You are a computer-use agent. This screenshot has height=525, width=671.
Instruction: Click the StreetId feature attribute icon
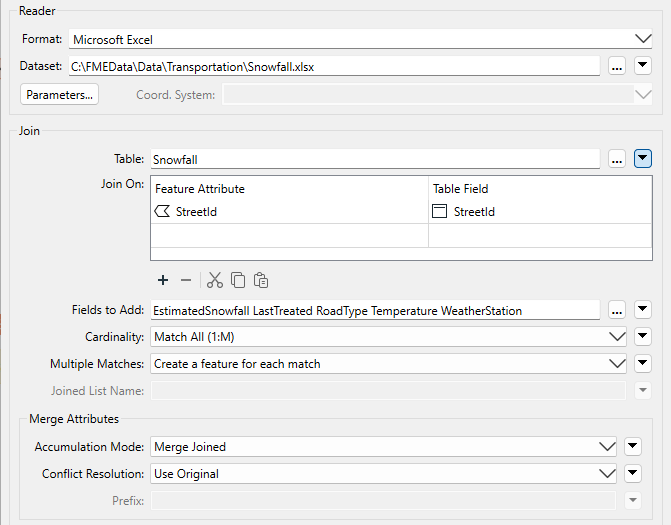click(162, 211)
